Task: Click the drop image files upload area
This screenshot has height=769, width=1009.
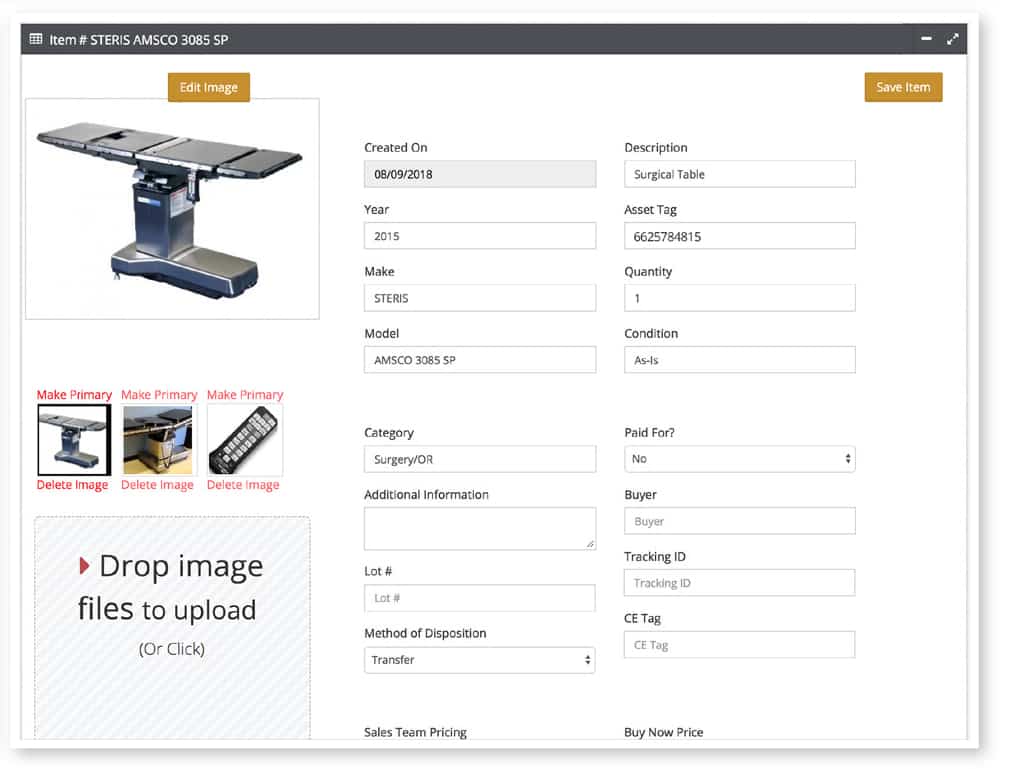Action: coord(172,627)
